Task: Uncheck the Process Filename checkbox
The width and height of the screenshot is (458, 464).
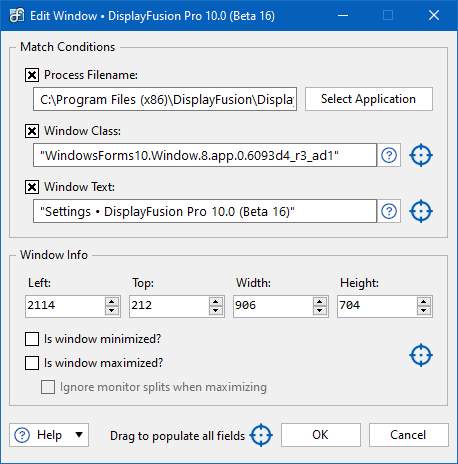Action: click(x=32, y=75)
